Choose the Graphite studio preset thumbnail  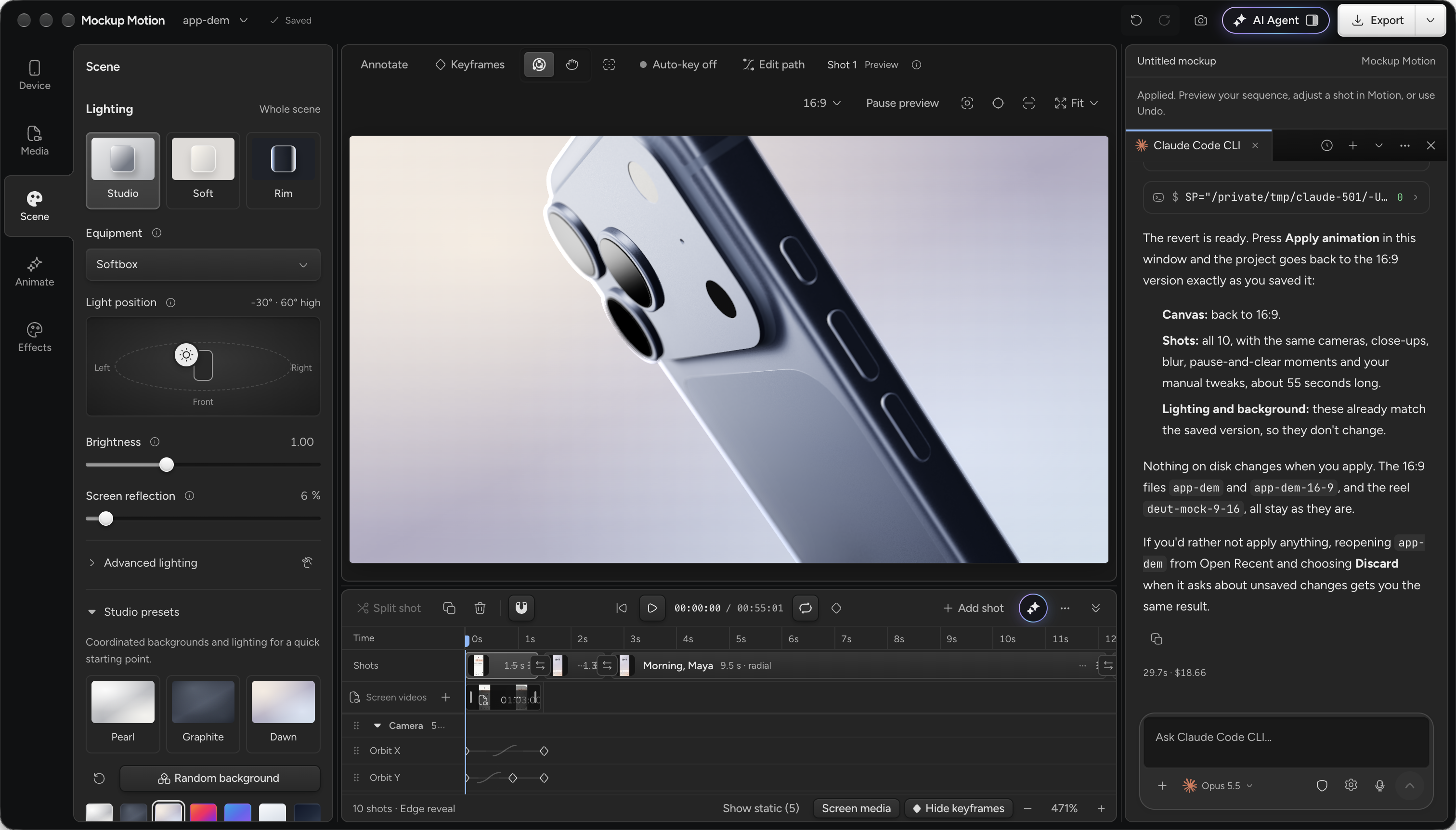[x=203, y=702]
